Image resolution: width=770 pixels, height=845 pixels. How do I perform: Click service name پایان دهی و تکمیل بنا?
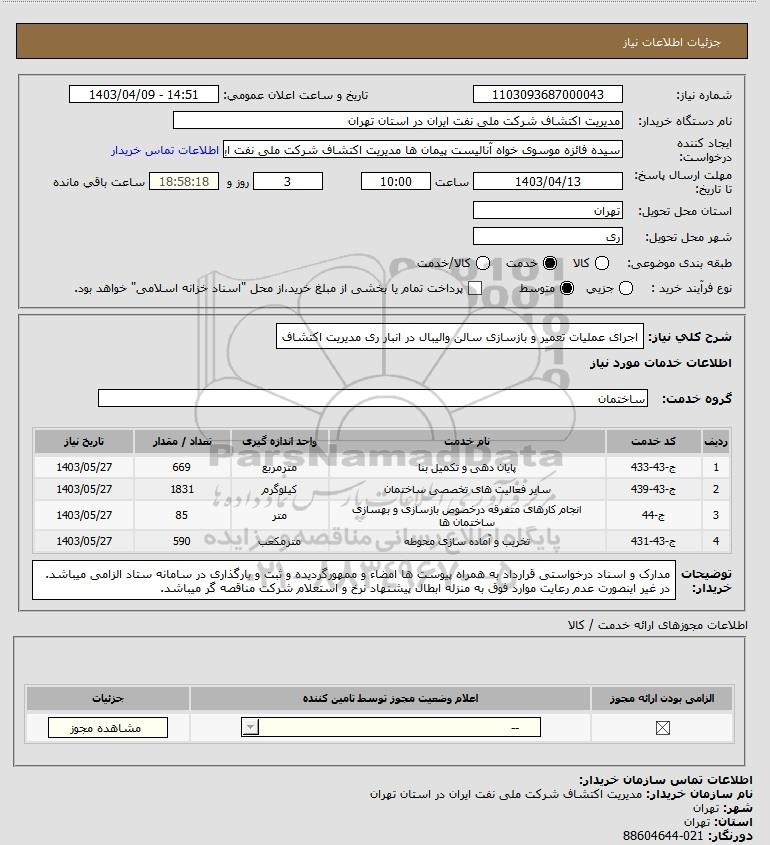(x=467, y=467)
